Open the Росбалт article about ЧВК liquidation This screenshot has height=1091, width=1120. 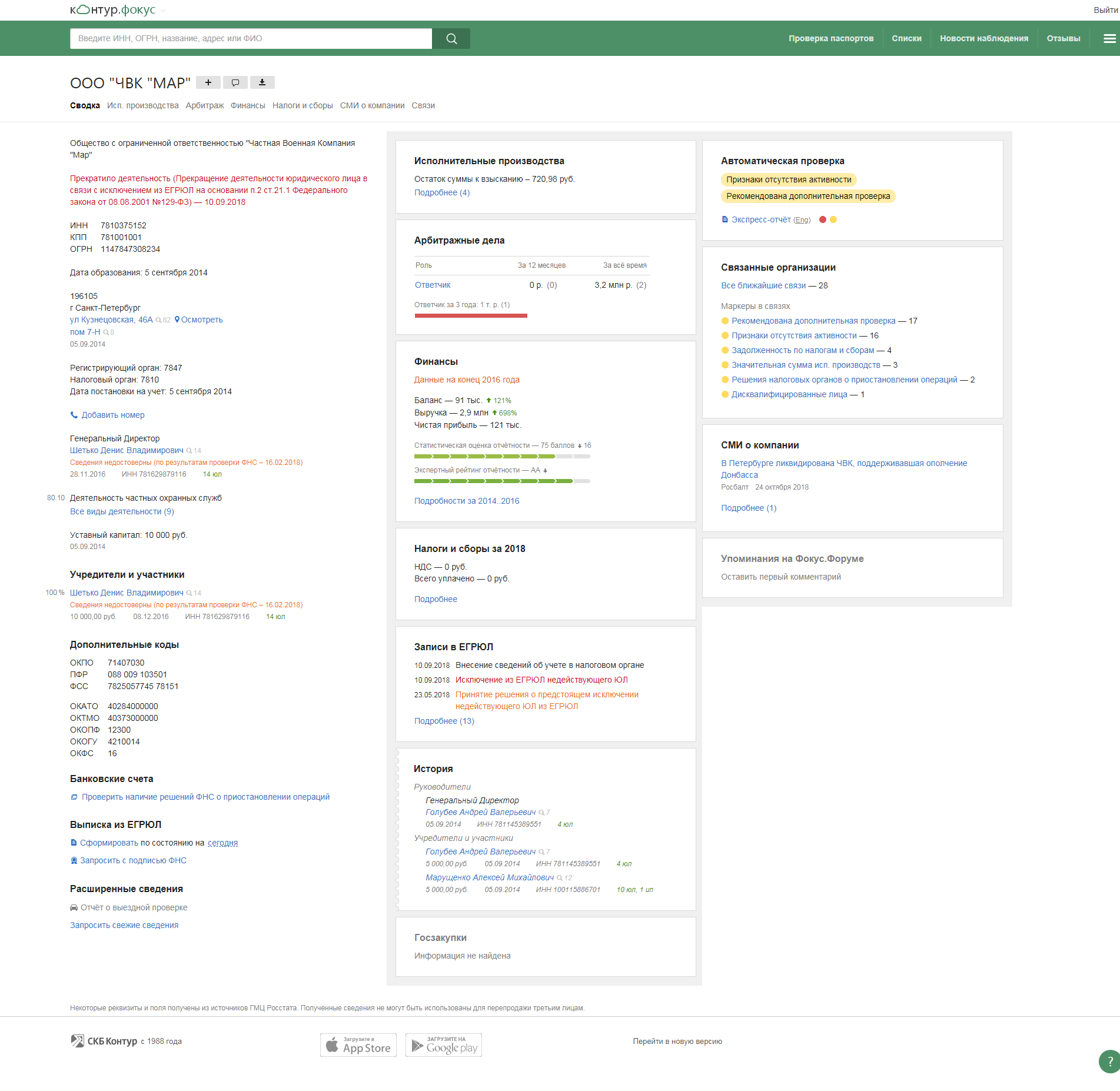[844, 469]
